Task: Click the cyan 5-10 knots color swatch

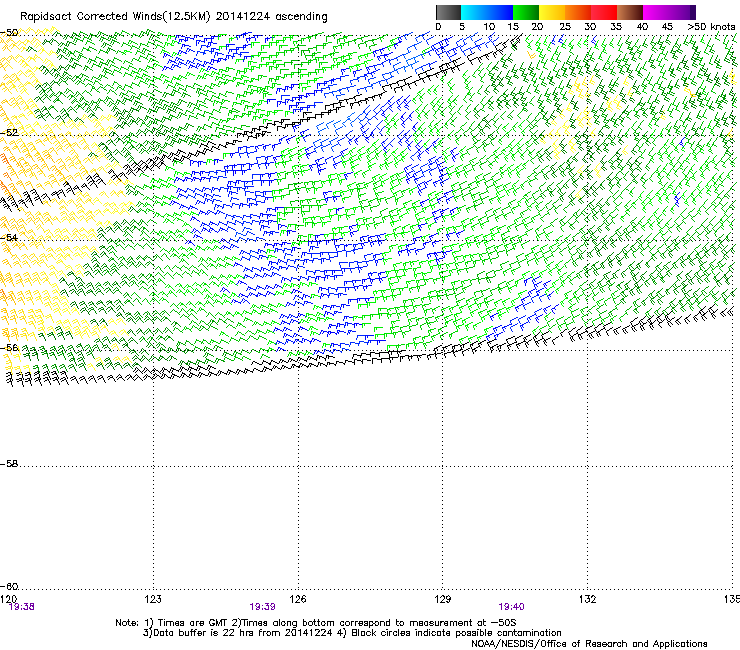Action: tap(474, 12)
